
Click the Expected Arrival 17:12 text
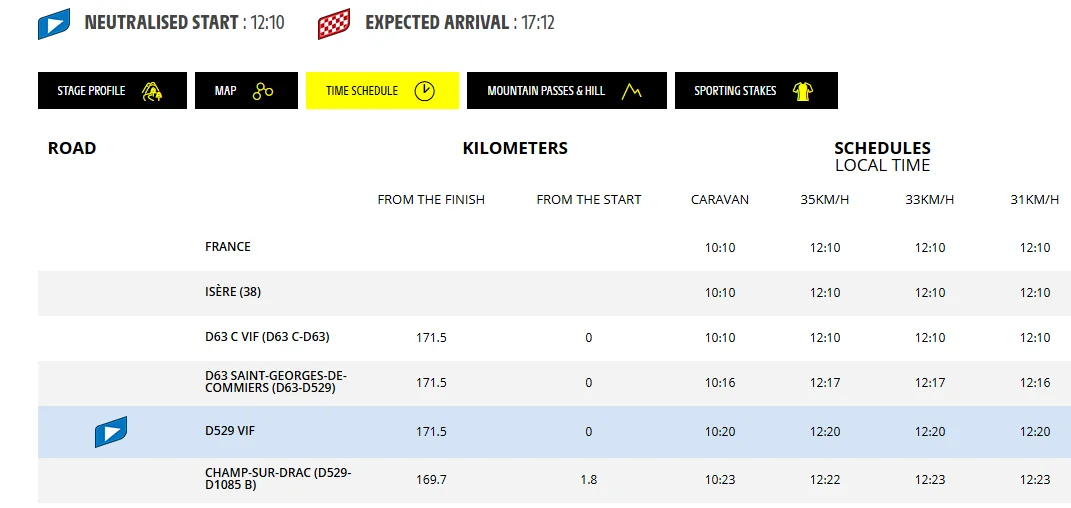tap(460, 23)
